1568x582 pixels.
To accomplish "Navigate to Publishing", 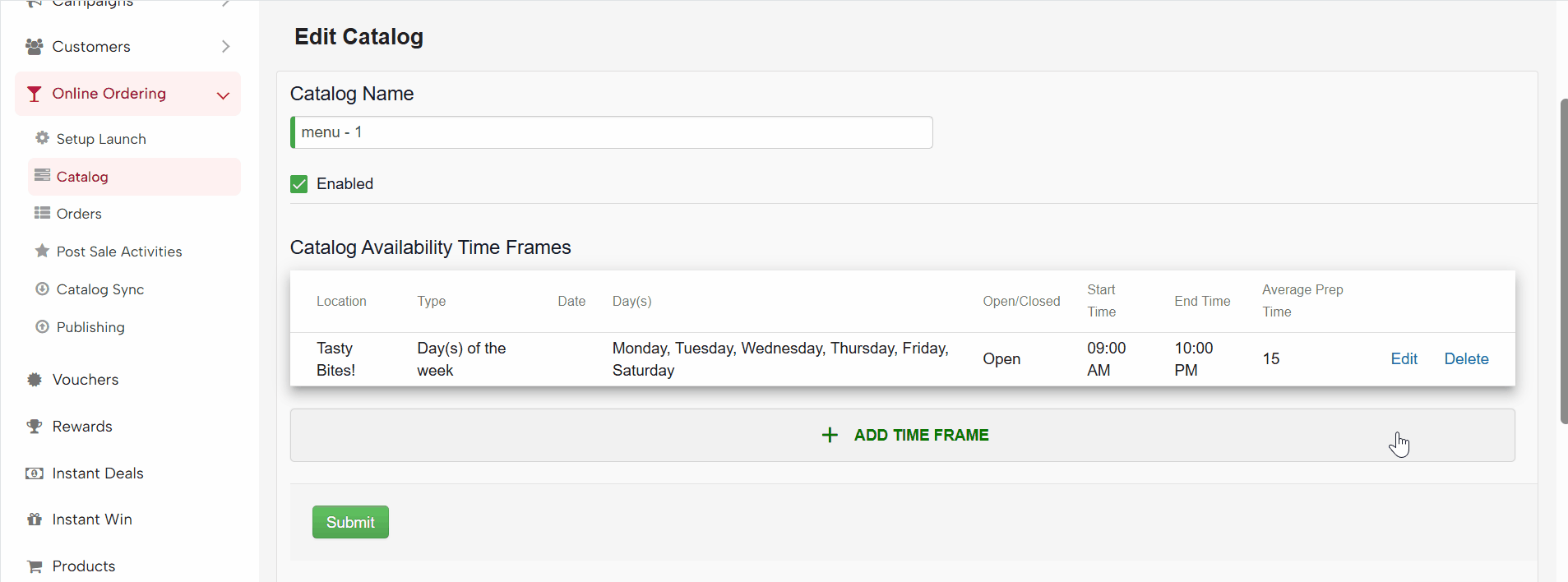I will point(90,327).
